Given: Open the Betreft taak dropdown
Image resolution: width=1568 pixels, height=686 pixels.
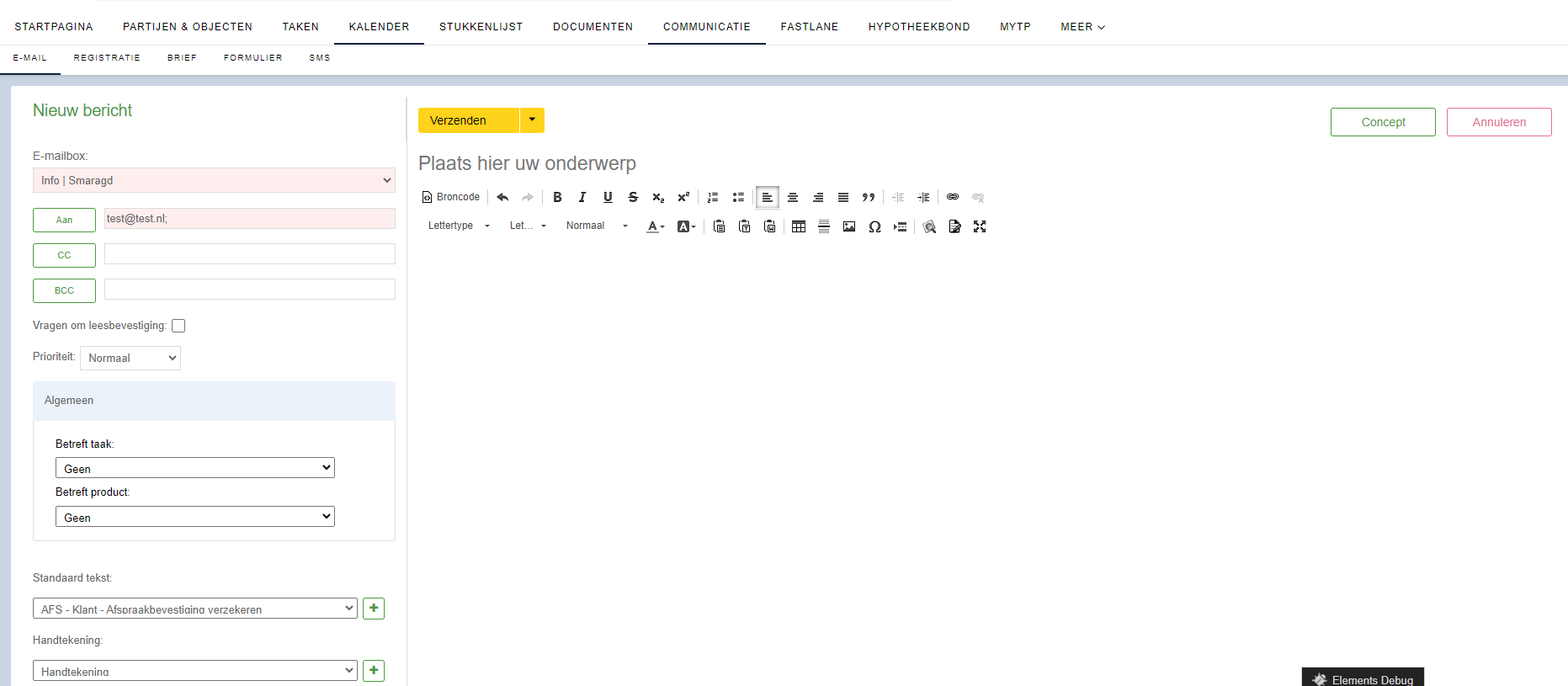Looking at the screenshot, I should coord(195,468).
